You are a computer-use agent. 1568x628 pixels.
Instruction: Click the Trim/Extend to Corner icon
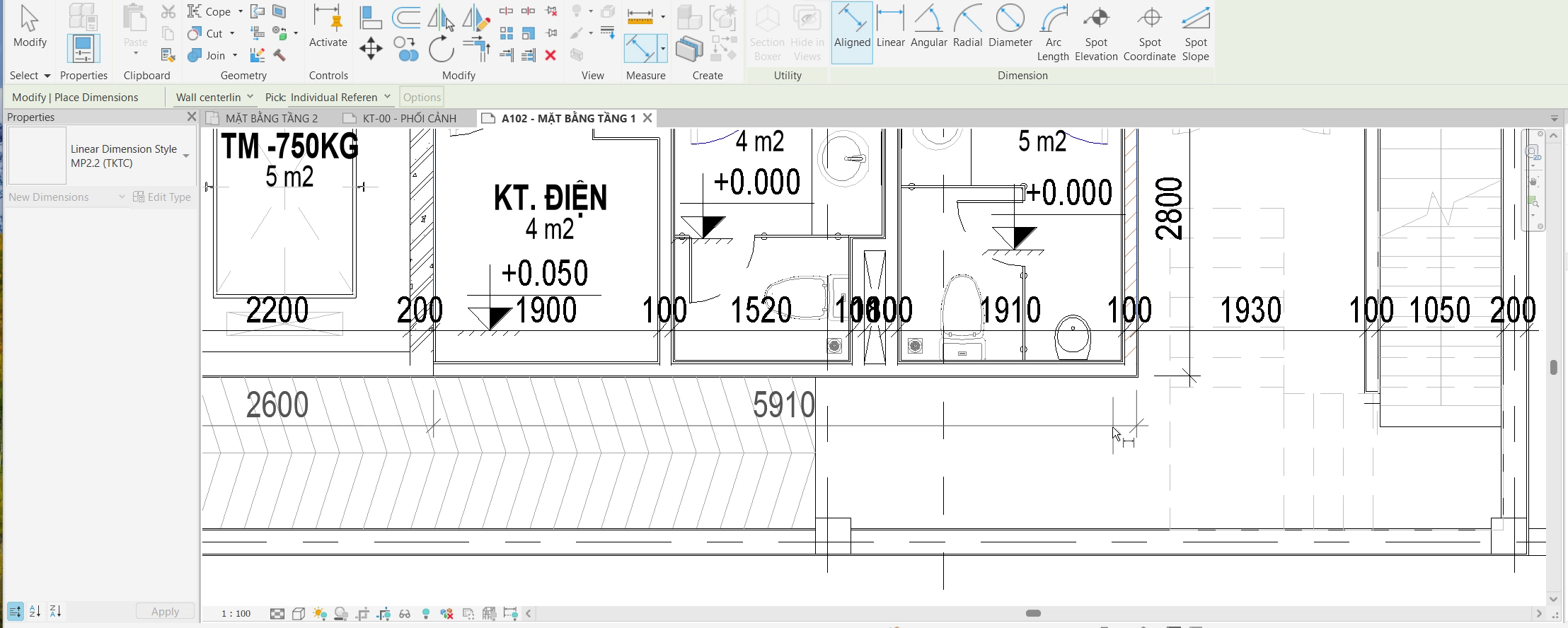click(x=478, y=49)
